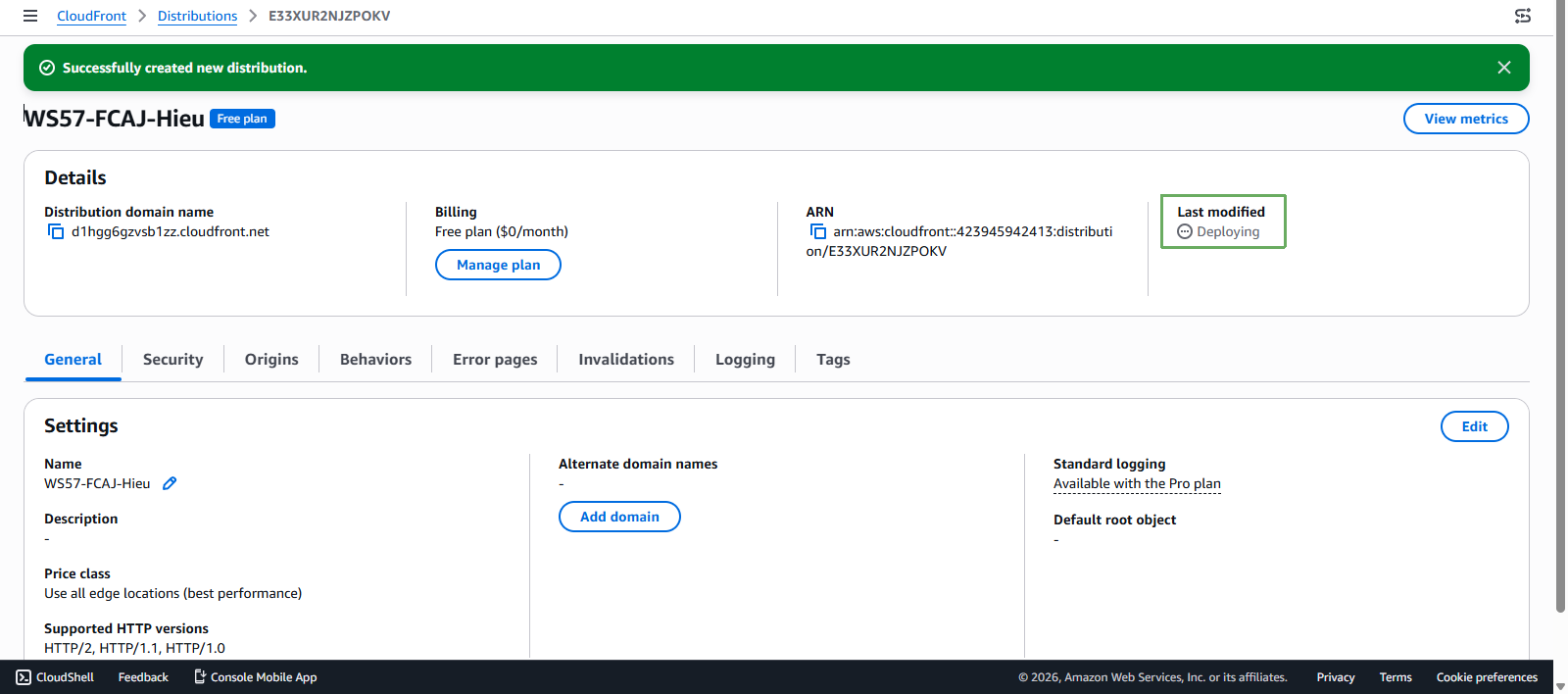
Task: Copy the distribution domain name
Action: (56, 232)
